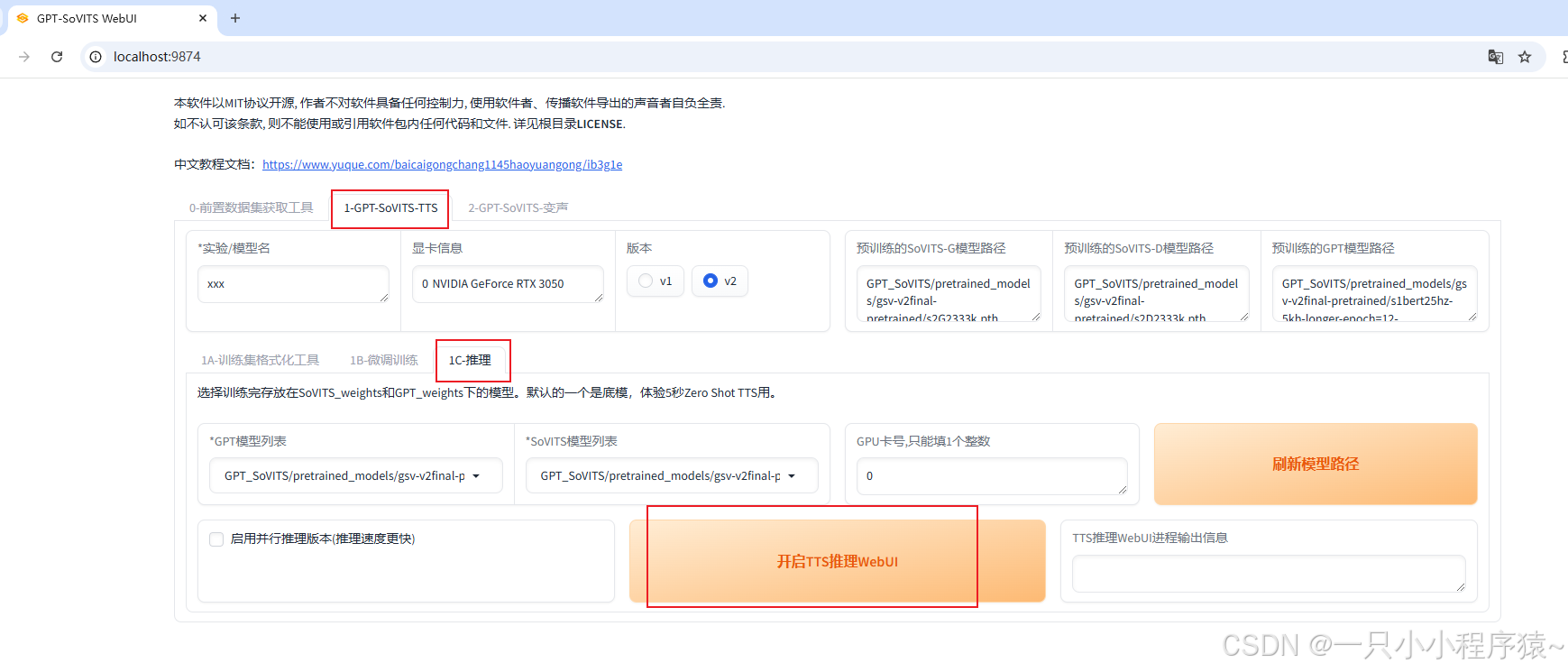The height and width of the screenshot is (672, 1568).
Task: Click the 显卡信息 field with RTX 3050
Action: (x=508, y=284)
